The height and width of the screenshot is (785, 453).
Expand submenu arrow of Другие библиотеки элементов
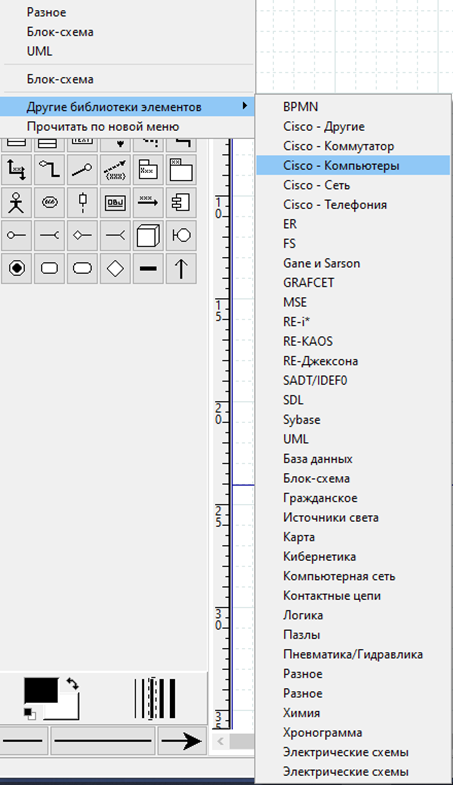(244, 106)
